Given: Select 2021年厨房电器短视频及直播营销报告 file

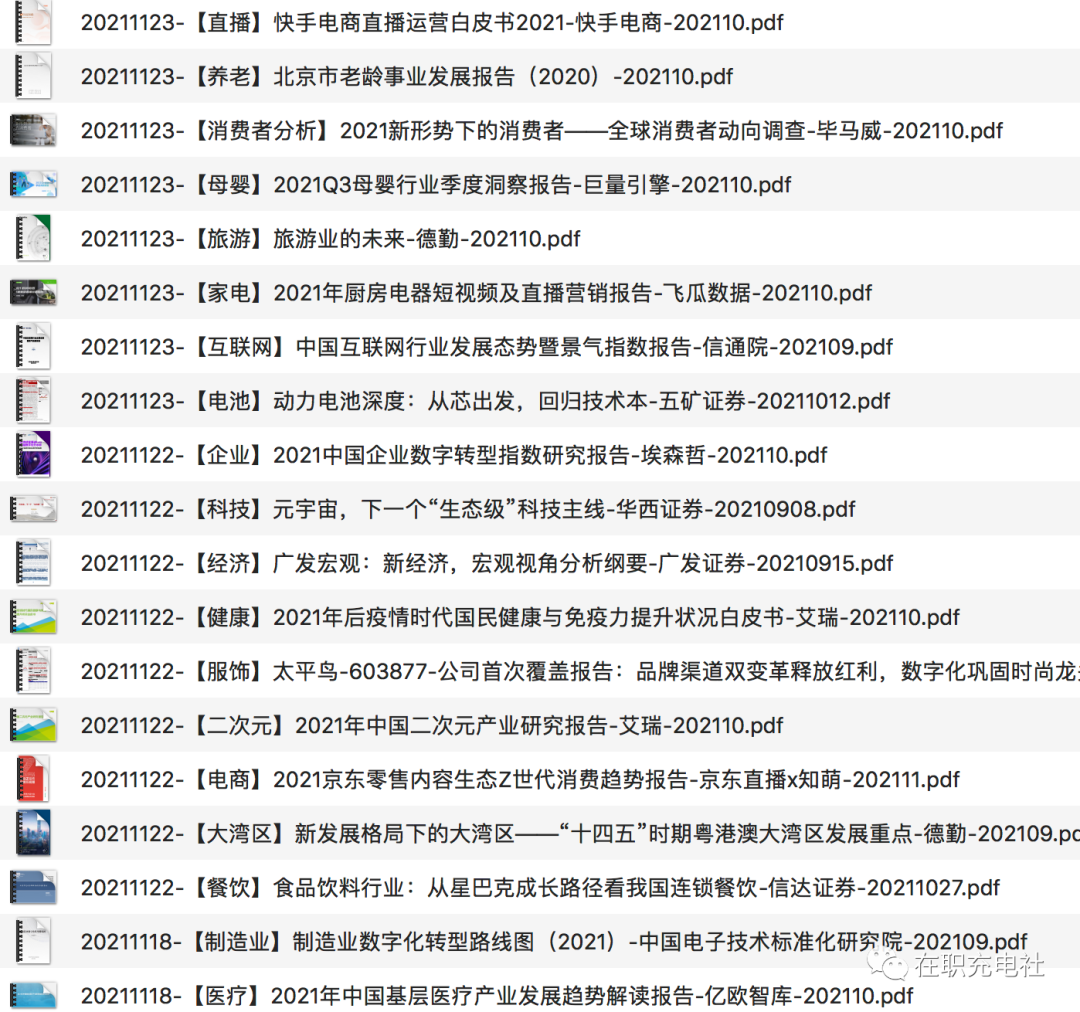Looking at the screenshot, I should pos(476,293).
